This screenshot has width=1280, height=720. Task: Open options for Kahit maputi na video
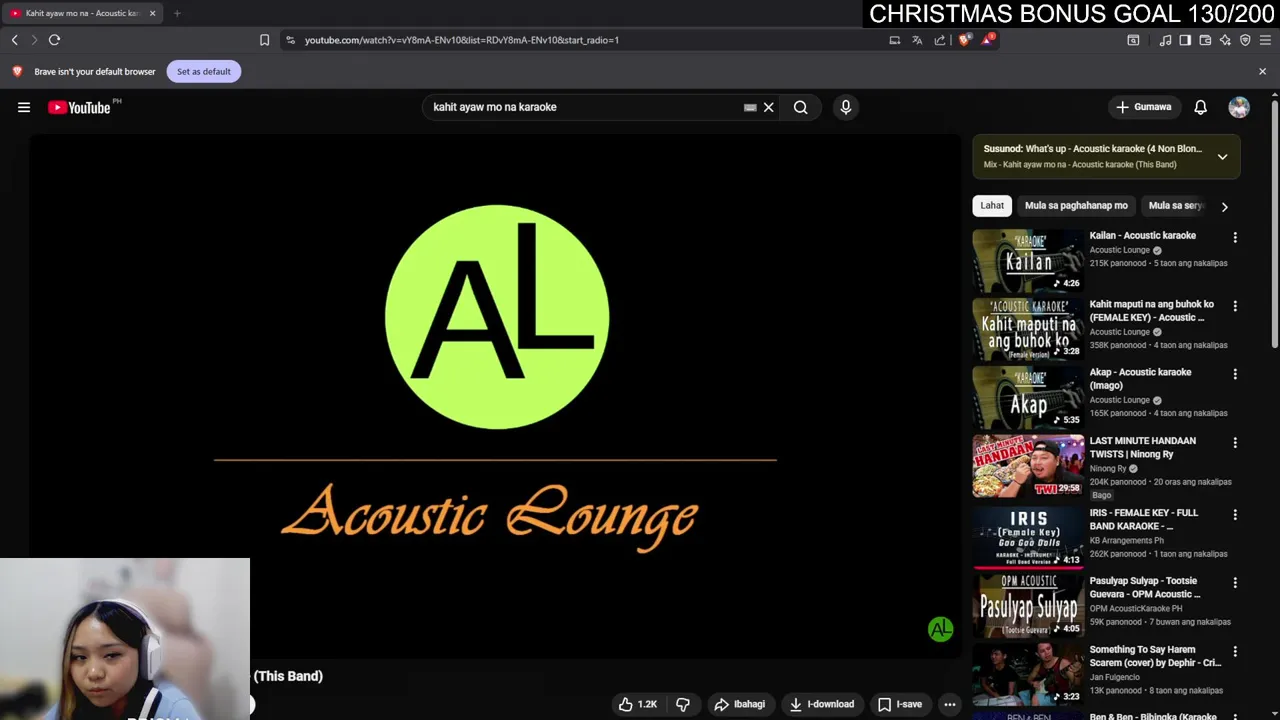[1235, 306]
